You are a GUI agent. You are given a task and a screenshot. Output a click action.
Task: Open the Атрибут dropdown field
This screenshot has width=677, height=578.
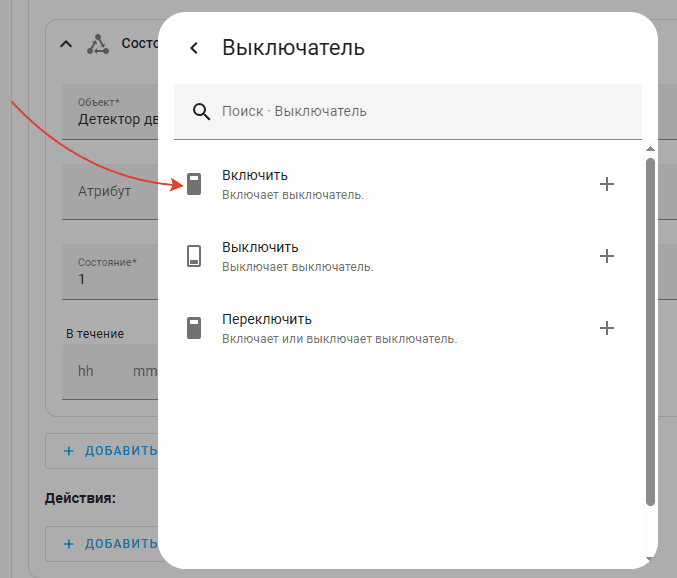(x=110, y=192)
